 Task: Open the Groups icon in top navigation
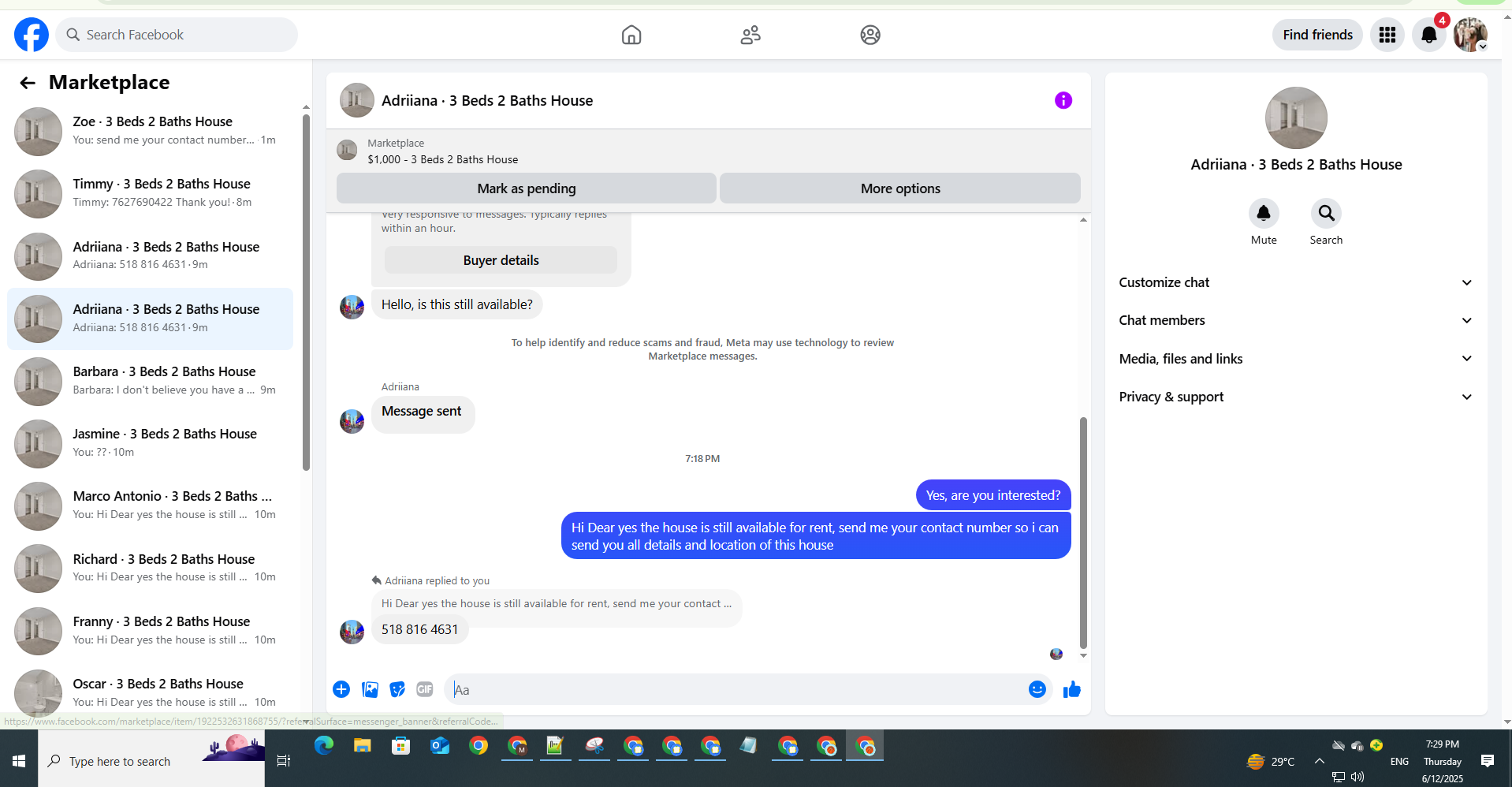coord(870,35)
